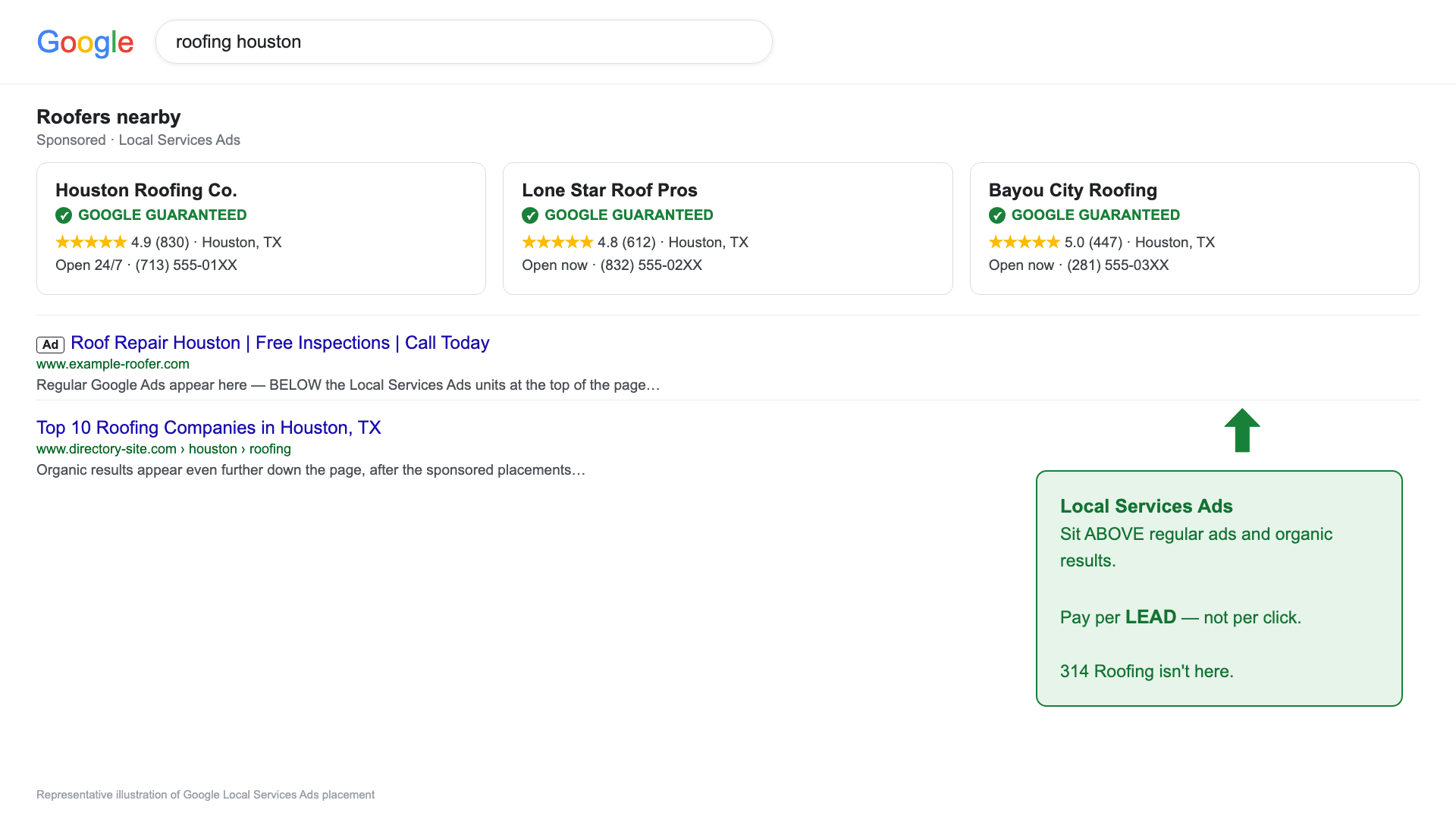The image size is (1456, 819).
Task: Click phone number (281) 555-03XX
Action: coord(1118,265)
